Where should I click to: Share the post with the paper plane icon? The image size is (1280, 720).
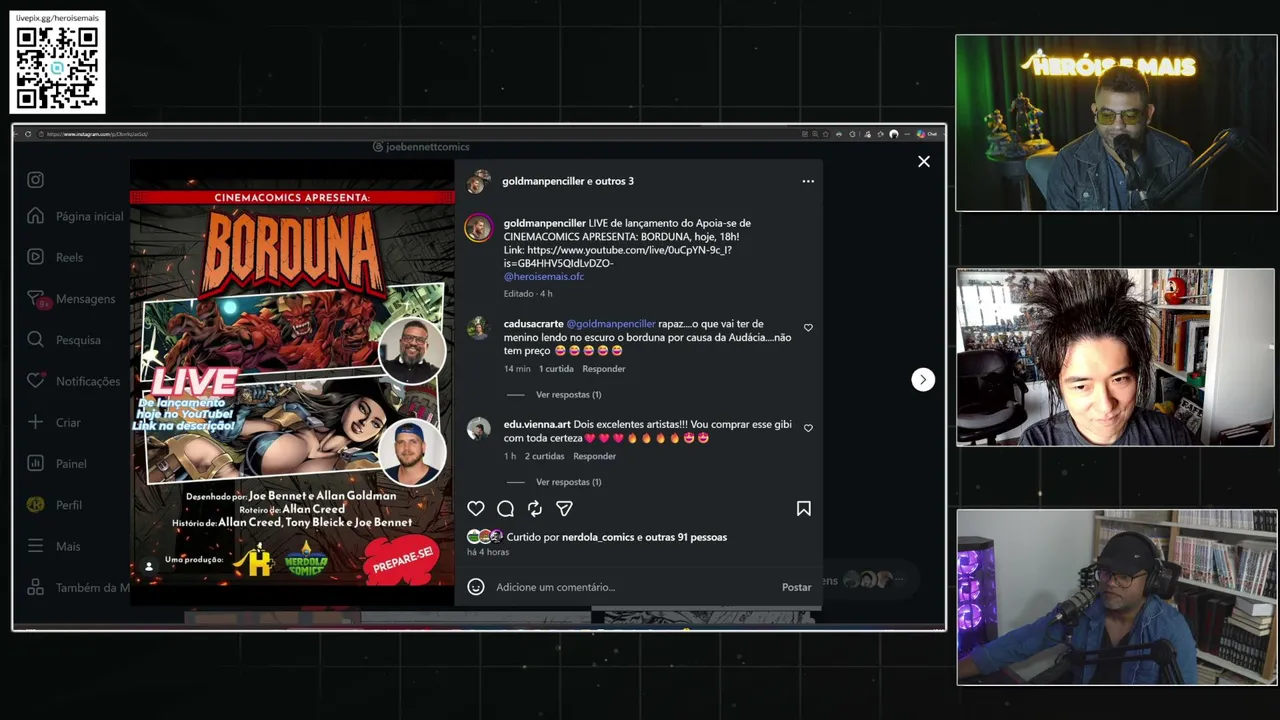point(564,509)
